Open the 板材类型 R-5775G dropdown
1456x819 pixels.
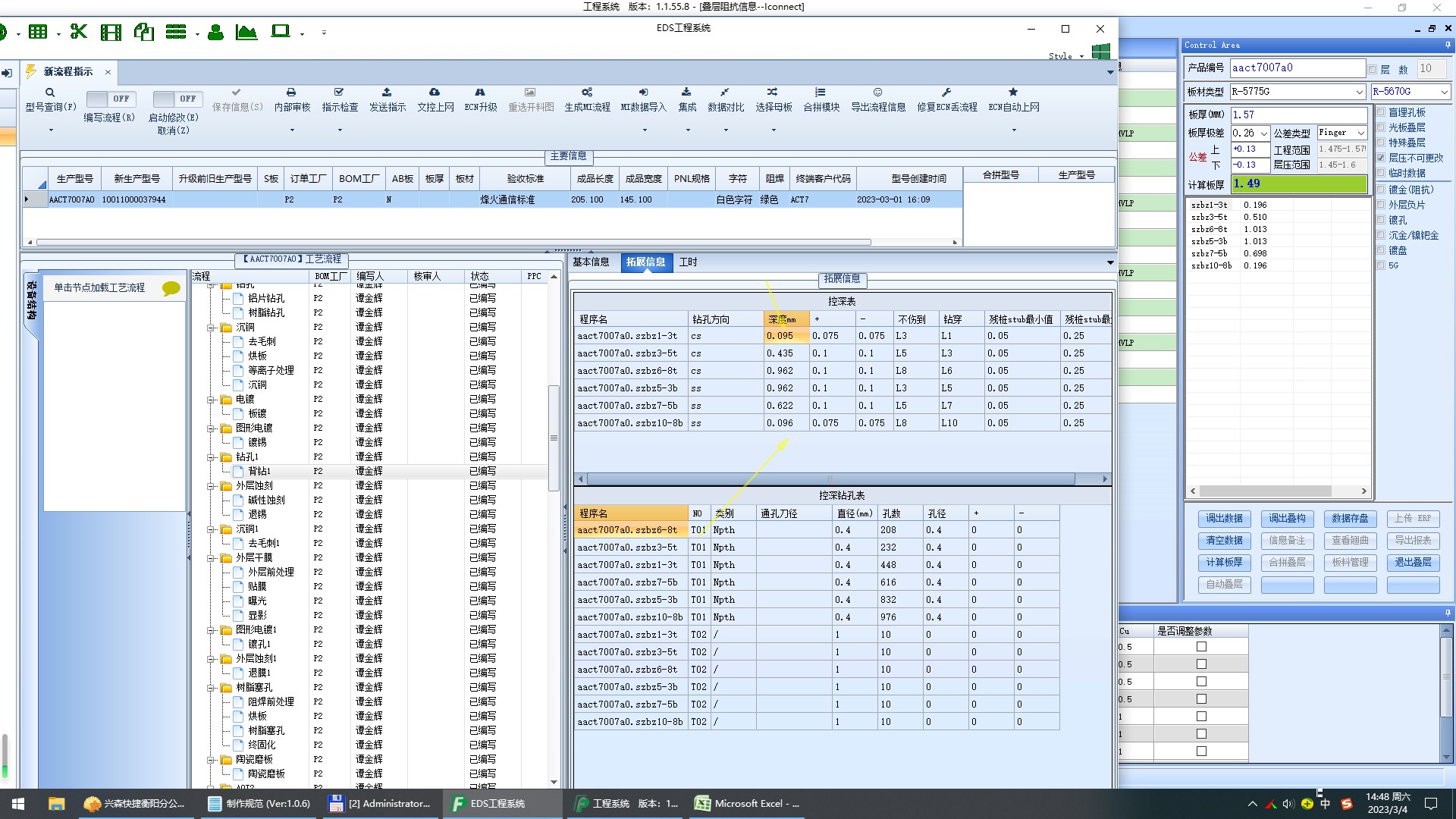[1359, 92]
